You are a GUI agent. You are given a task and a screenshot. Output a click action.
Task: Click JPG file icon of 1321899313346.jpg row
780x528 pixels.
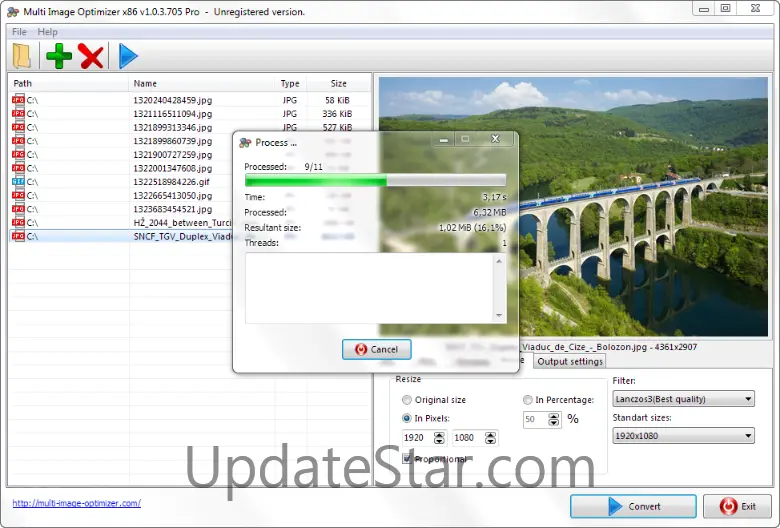18,127
